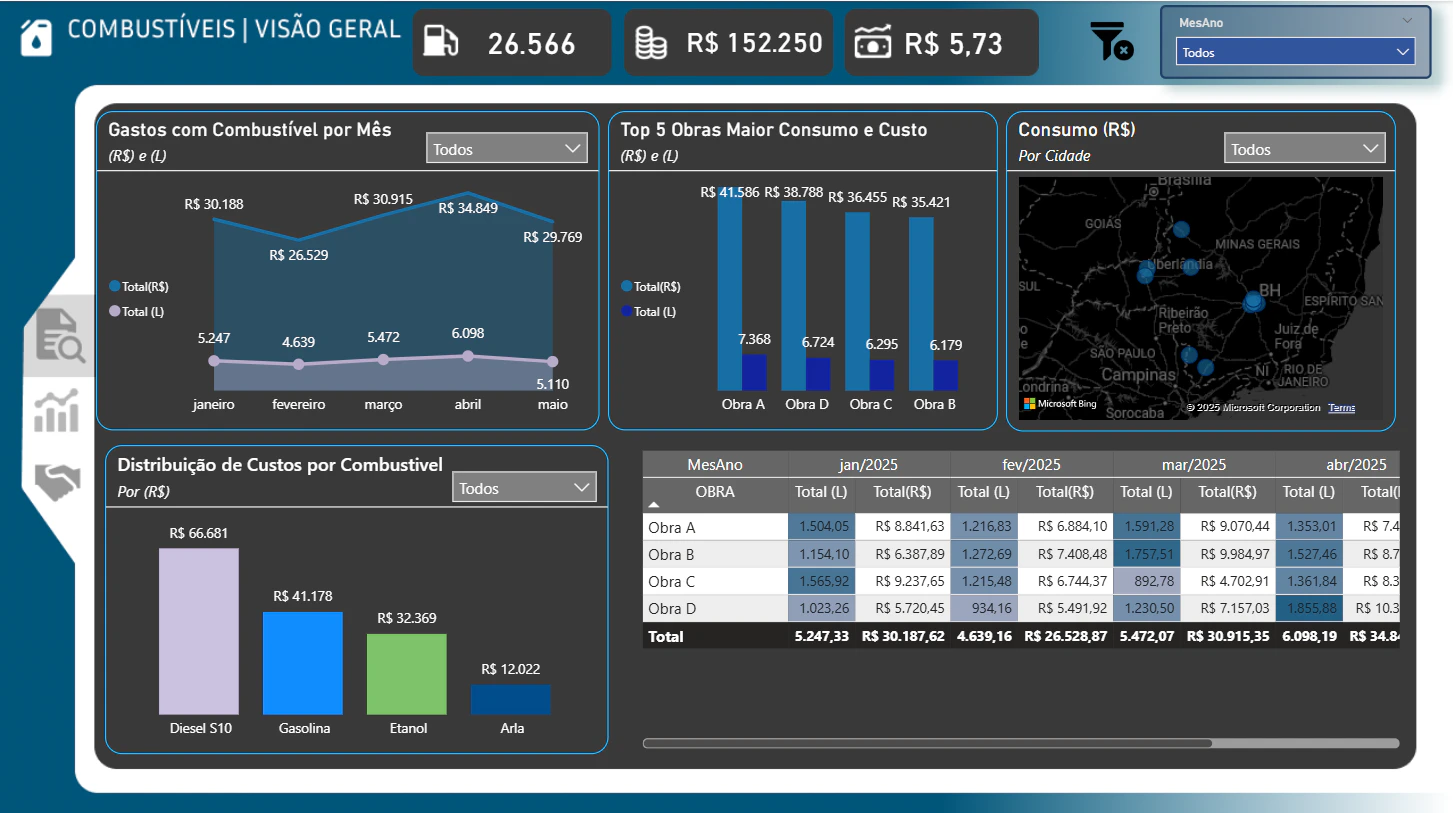This screenshot has width=1453, height=813.
Task: Click the Microsoft Bing logo on map
Action: pos(1060,404)
